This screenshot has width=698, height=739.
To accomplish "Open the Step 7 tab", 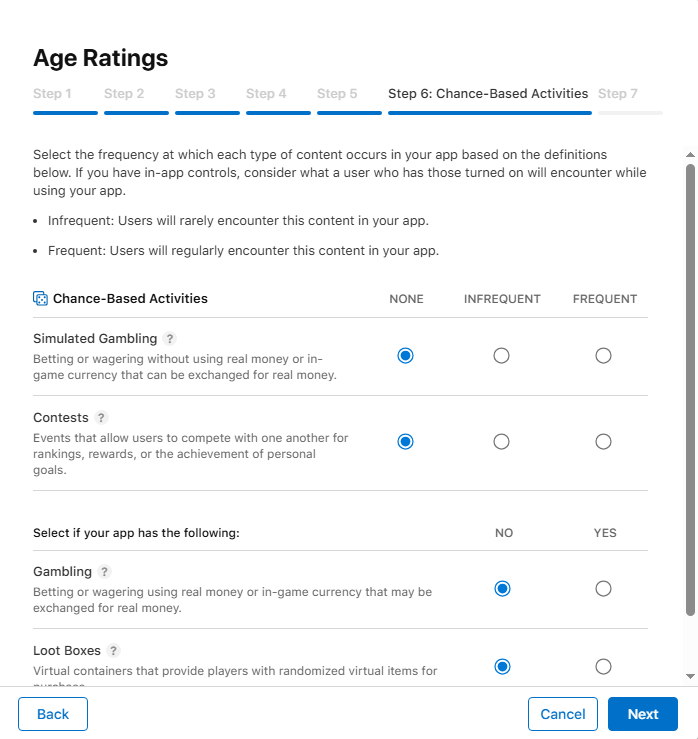I will pyautogui.click(x=618, y=94).
